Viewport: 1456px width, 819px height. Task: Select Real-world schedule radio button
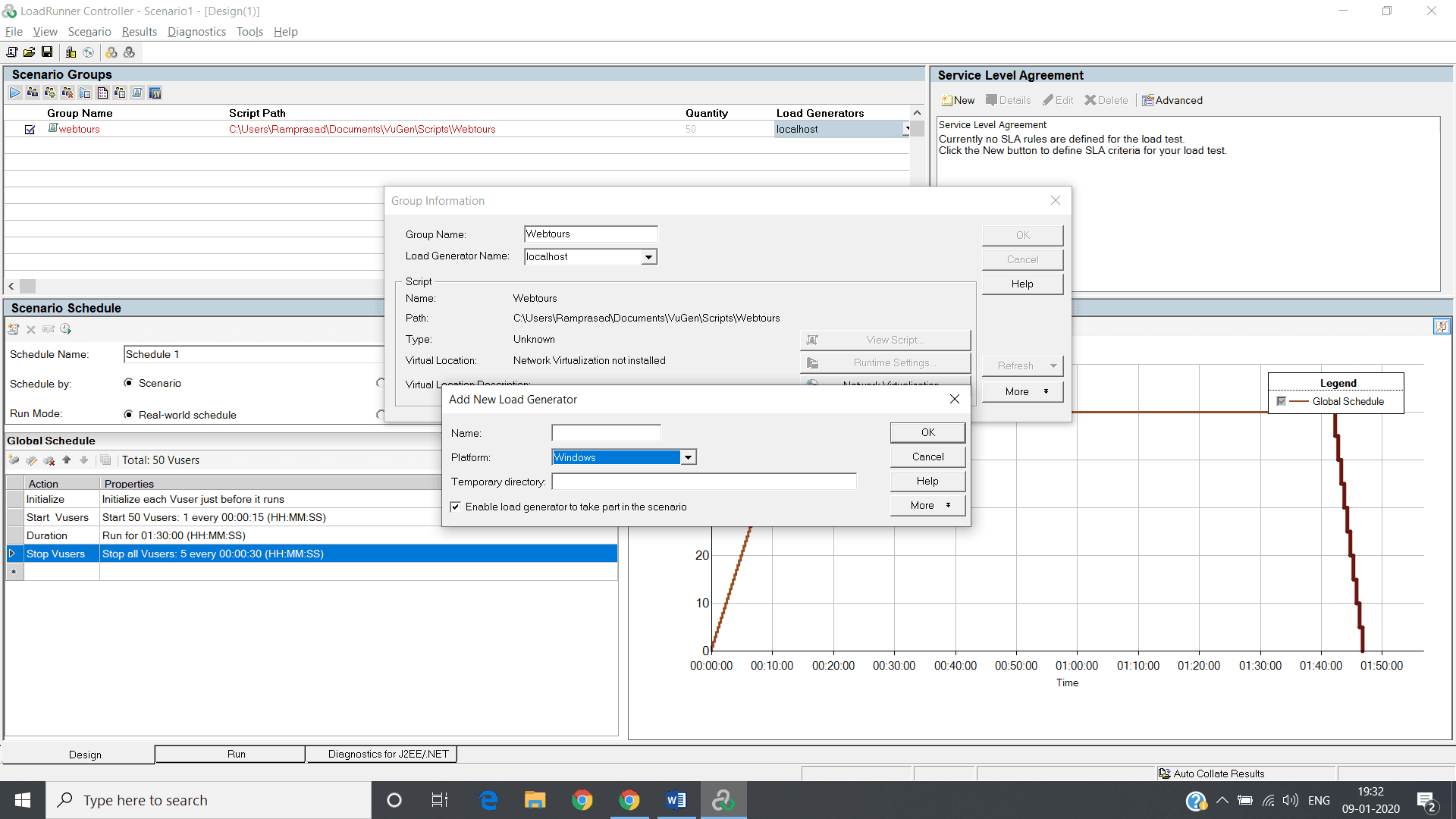tap(128, 415)
